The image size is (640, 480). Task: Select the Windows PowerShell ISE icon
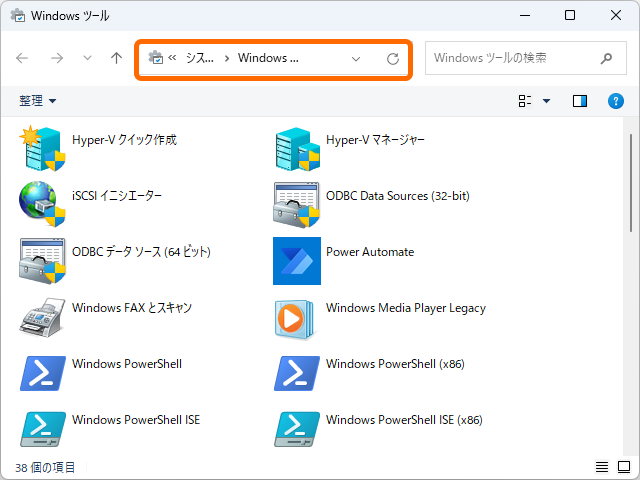42,429
